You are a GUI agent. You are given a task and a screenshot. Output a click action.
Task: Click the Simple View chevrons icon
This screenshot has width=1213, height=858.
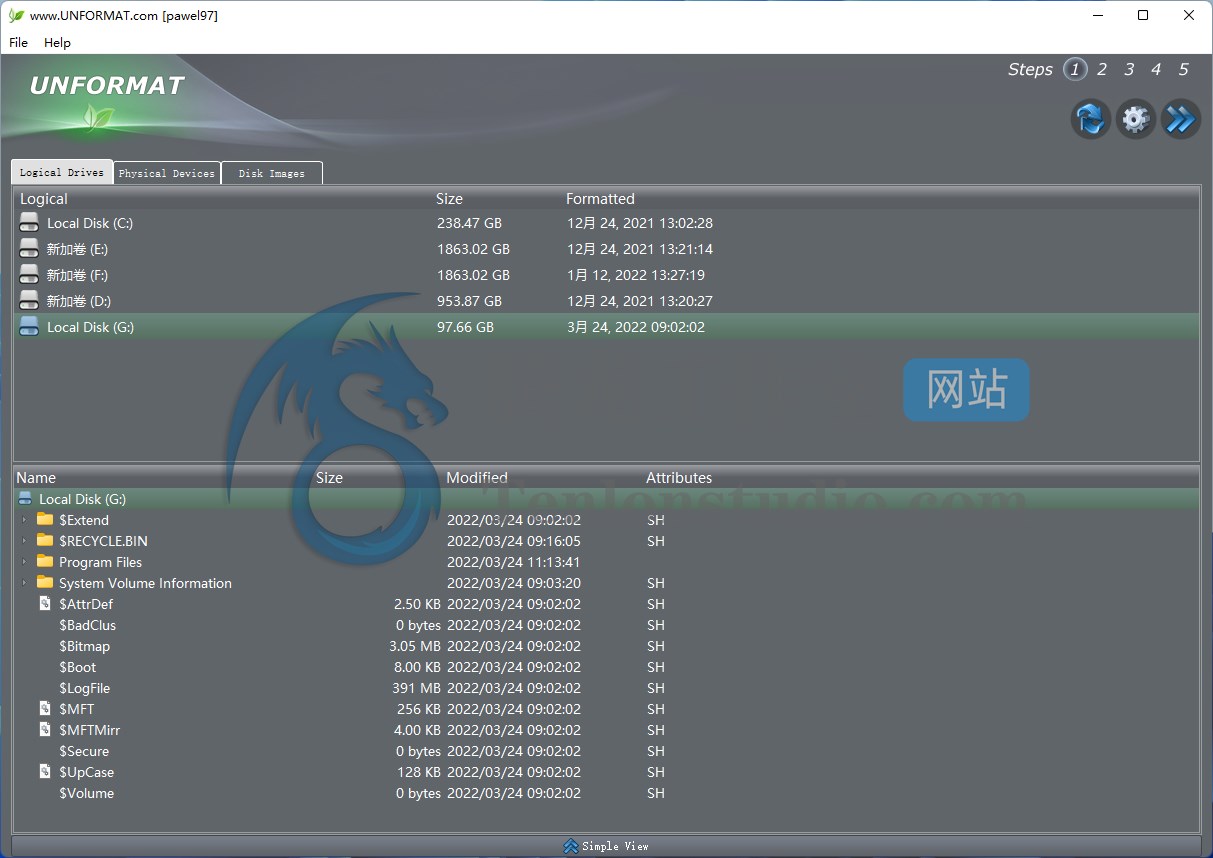(x=571, y=846)
